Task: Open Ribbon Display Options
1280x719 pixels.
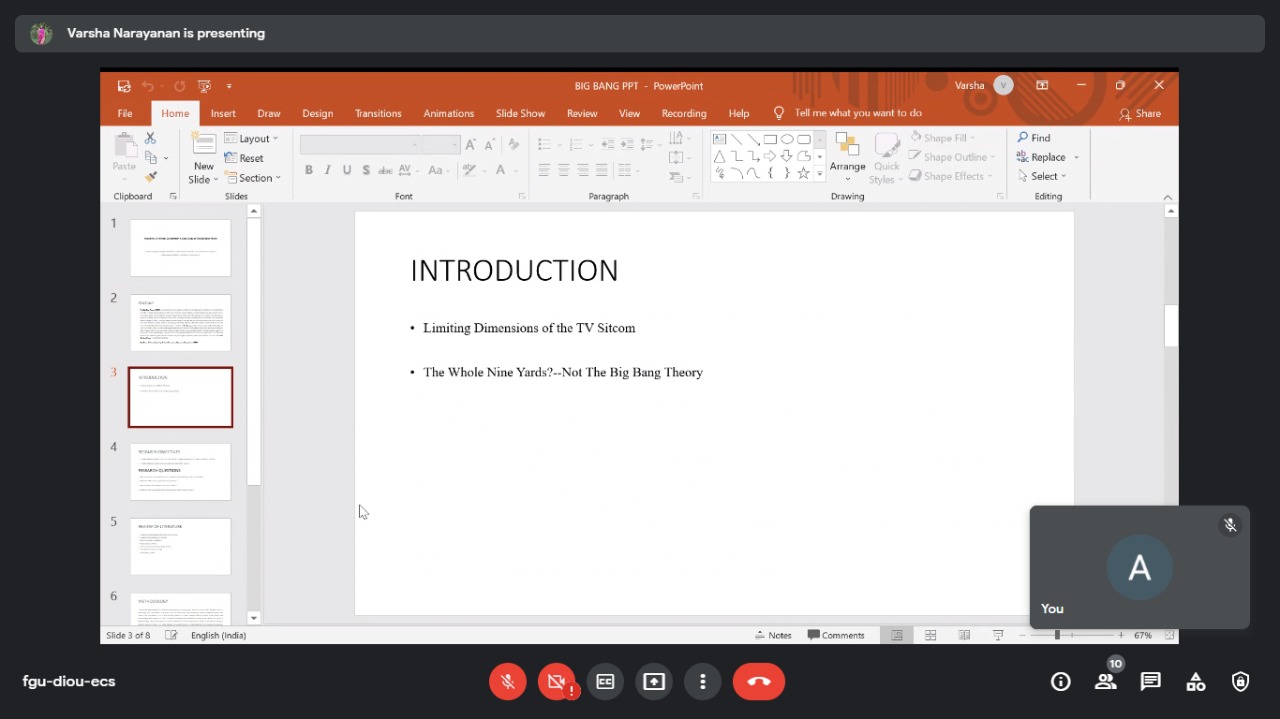Action: click(1042, 86)
